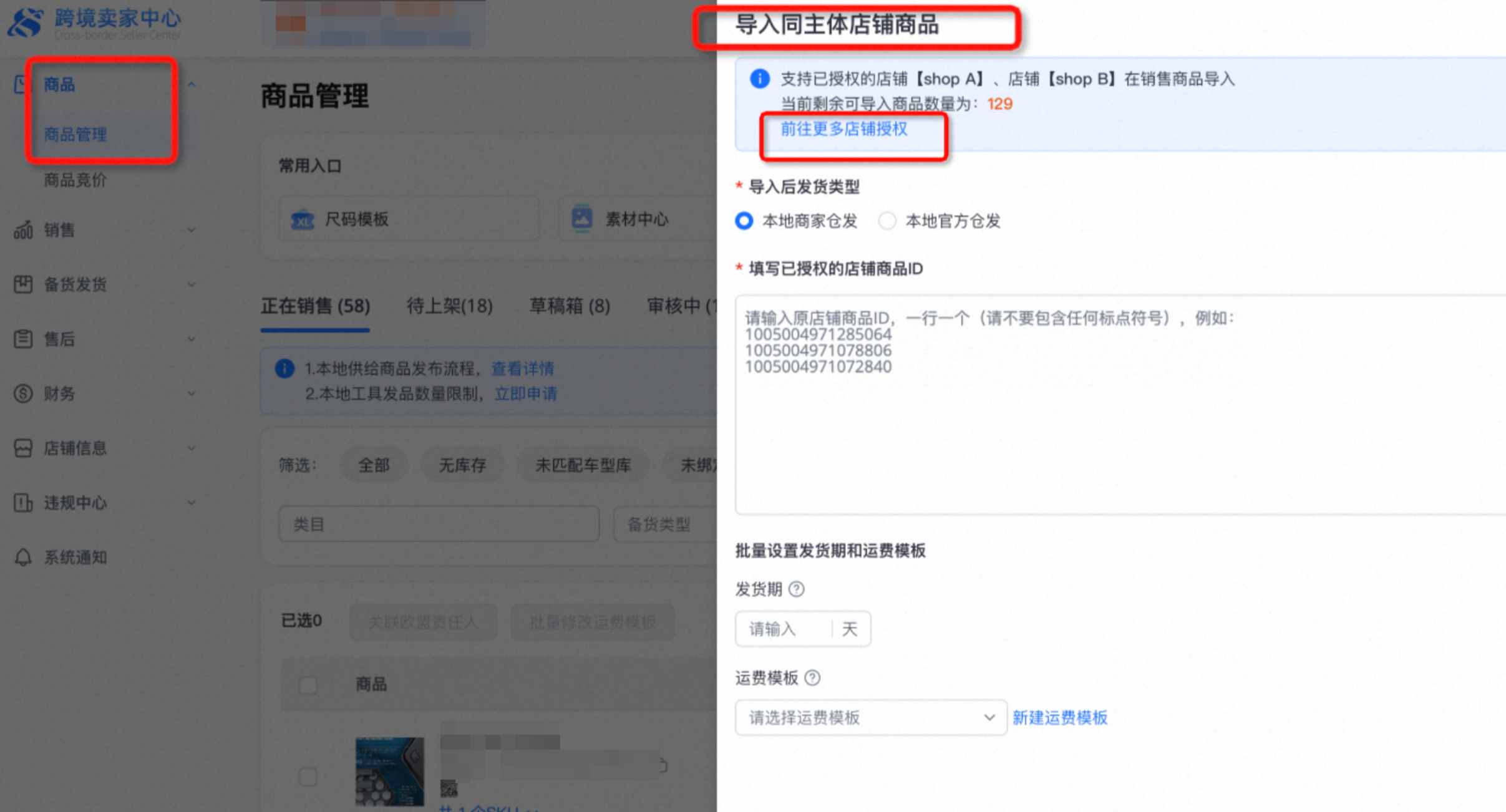Click the 备货发货 sidebar icon
Screen dimensions: 1506x812
click(23, 284)
